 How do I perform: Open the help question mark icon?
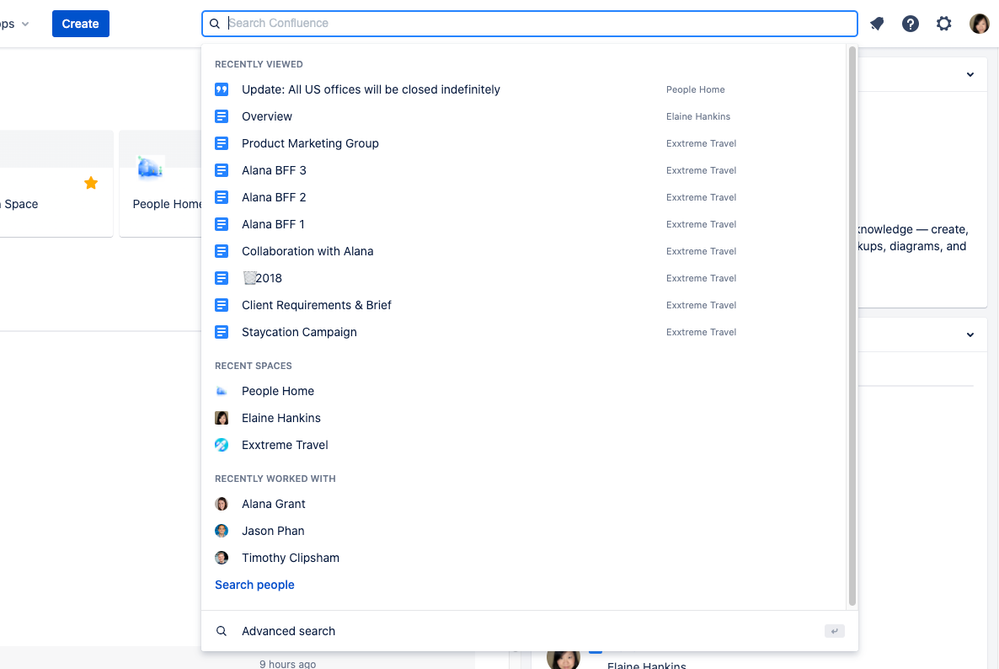coord(910,23)
